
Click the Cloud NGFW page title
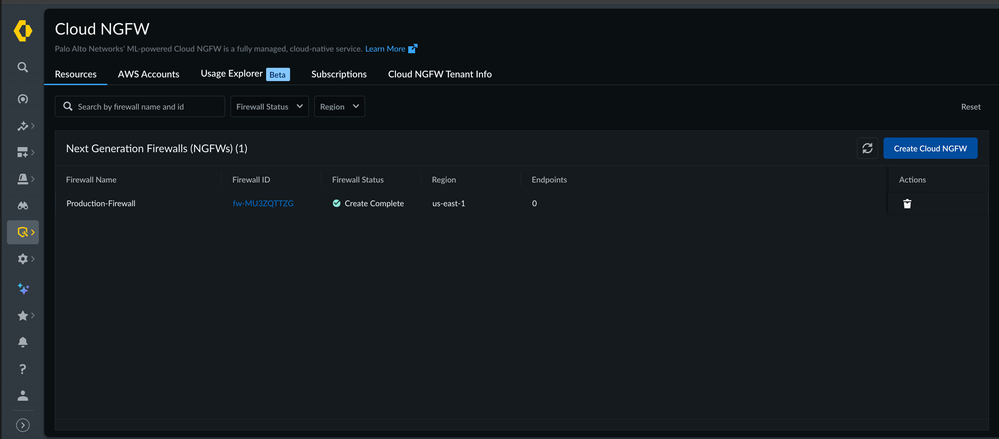coord(102,29)
